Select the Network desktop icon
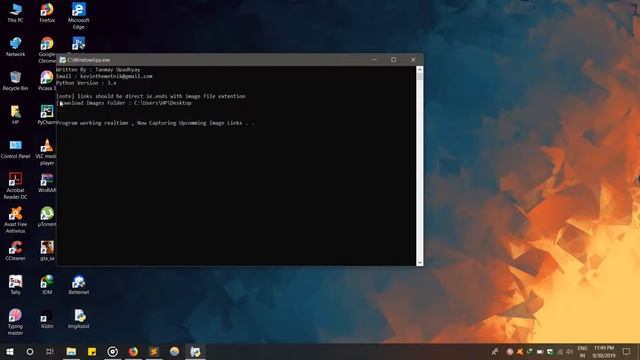The image size is (640, 360). (x=16, y=47)
